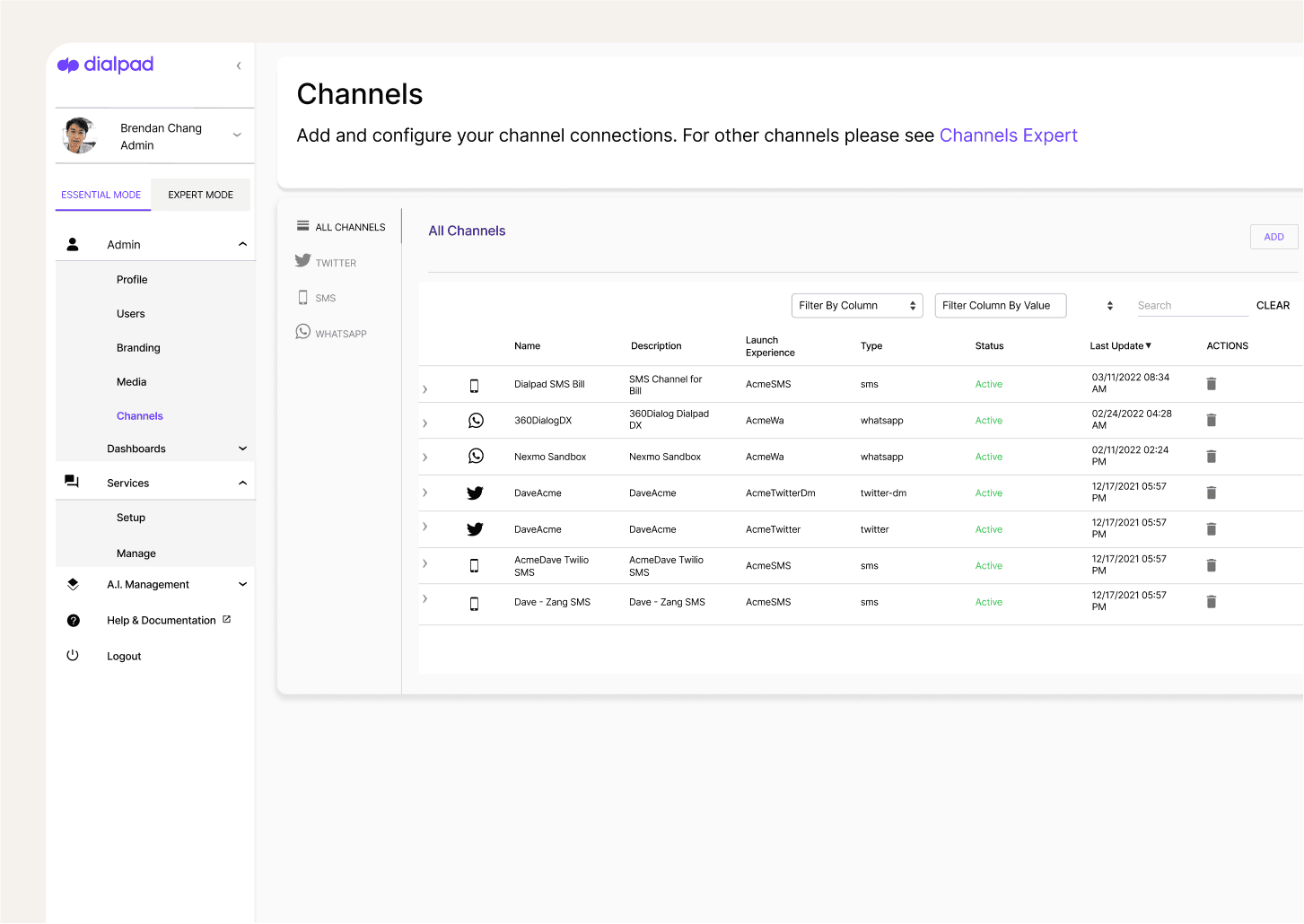Click the dialpad logo

click(105, 65)
